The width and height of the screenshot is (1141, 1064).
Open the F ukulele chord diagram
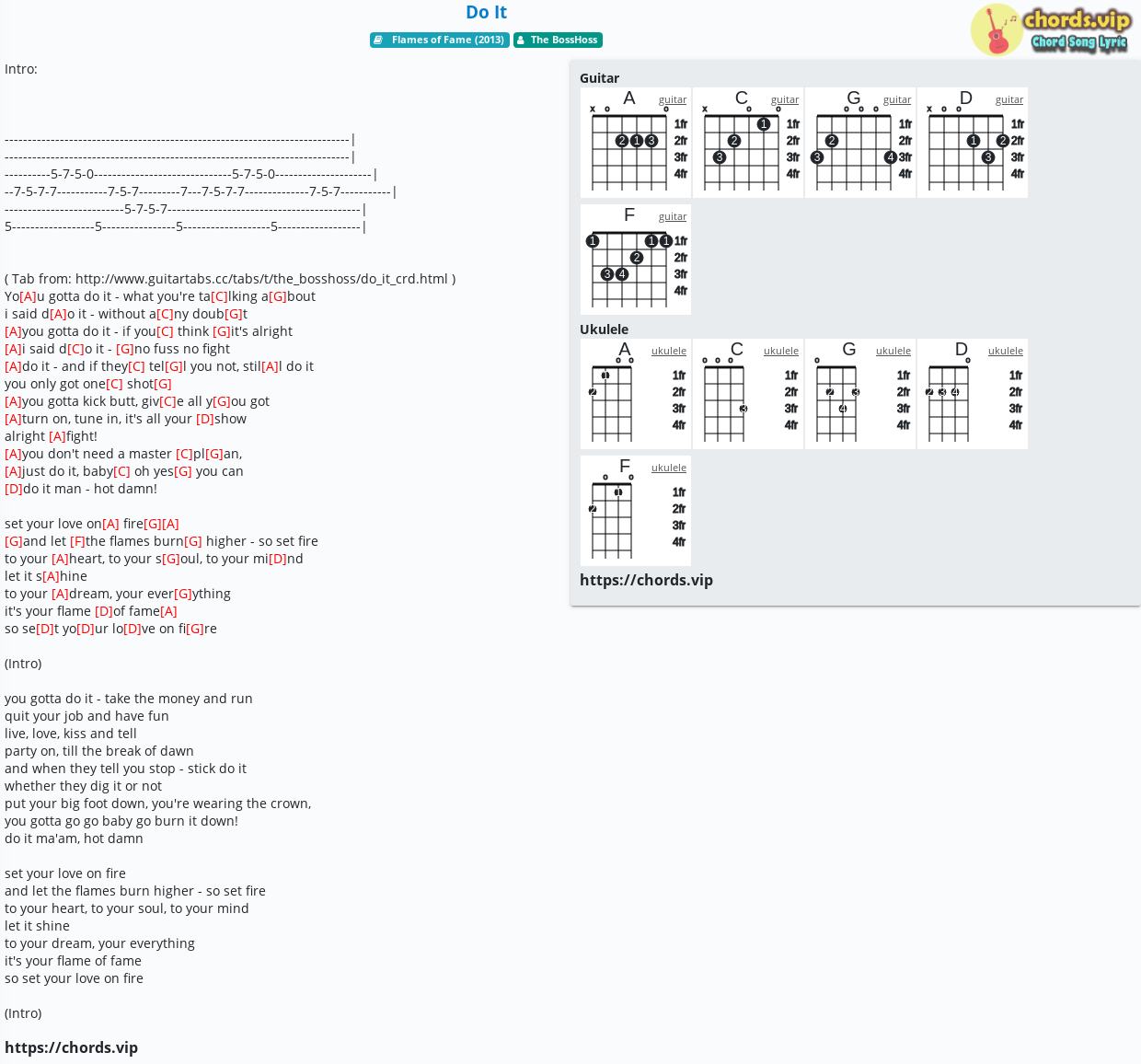pos(636,511)
